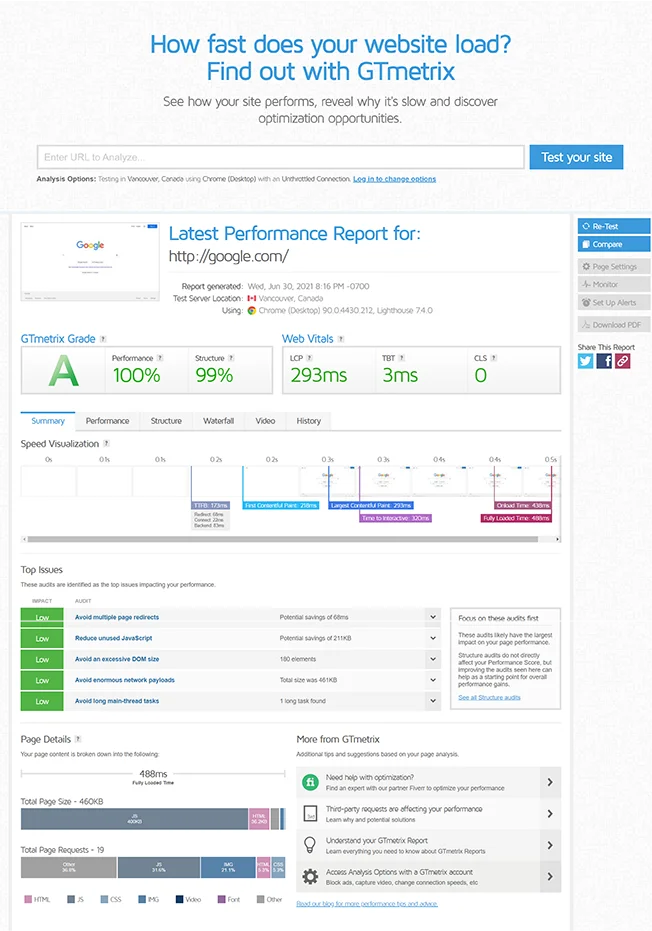Click Structure score help icon
Viewport: 652px width, 931px height.
[231, 358]
